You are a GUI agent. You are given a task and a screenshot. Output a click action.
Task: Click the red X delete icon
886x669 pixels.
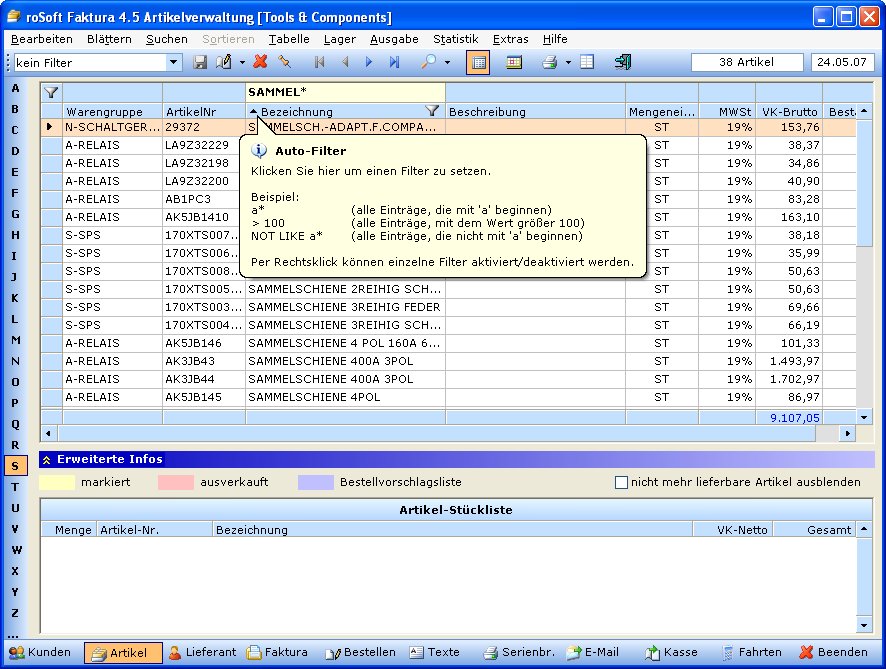260,62
